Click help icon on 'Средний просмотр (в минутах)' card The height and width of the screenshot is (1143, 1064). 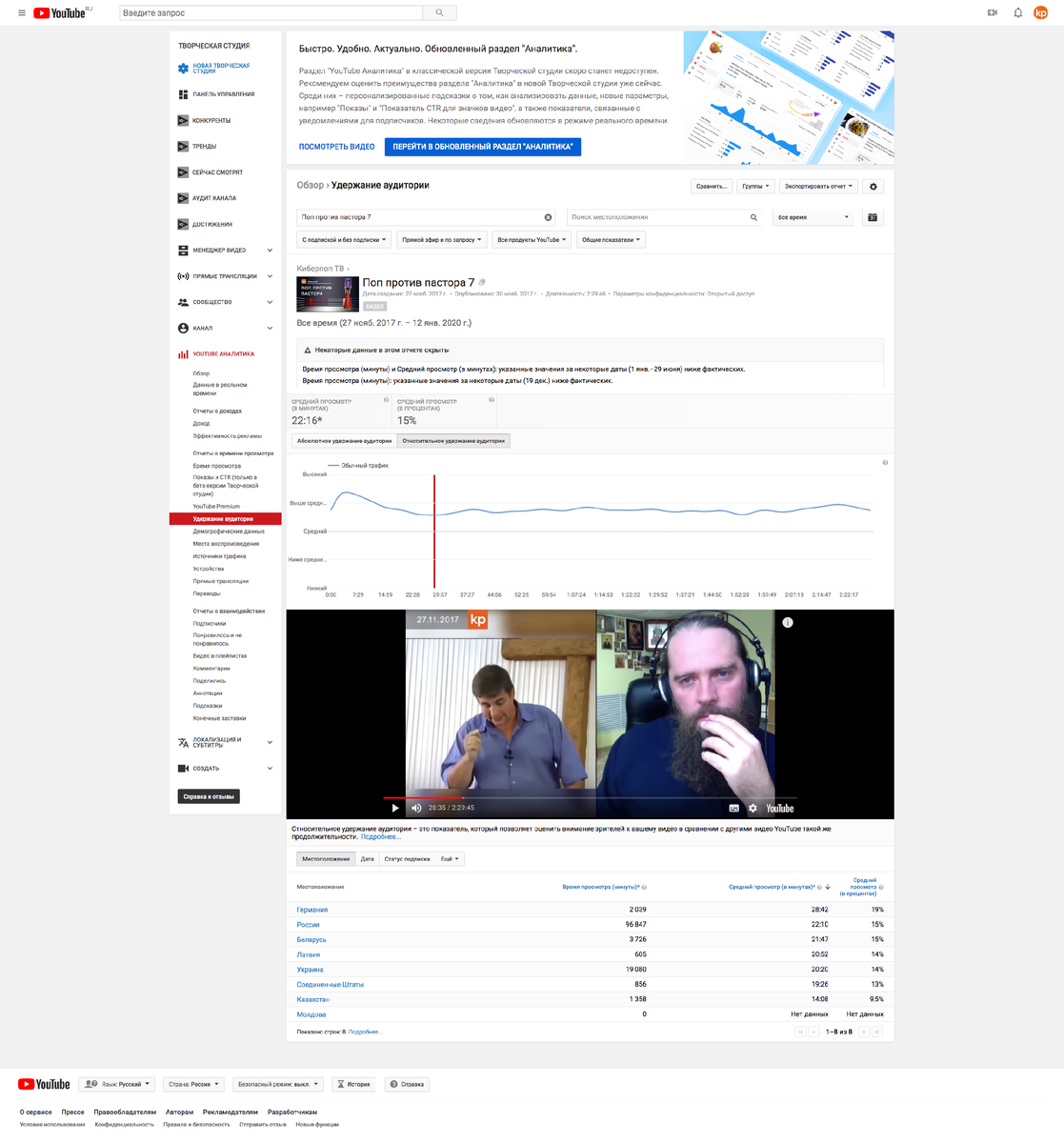[386, 400]
